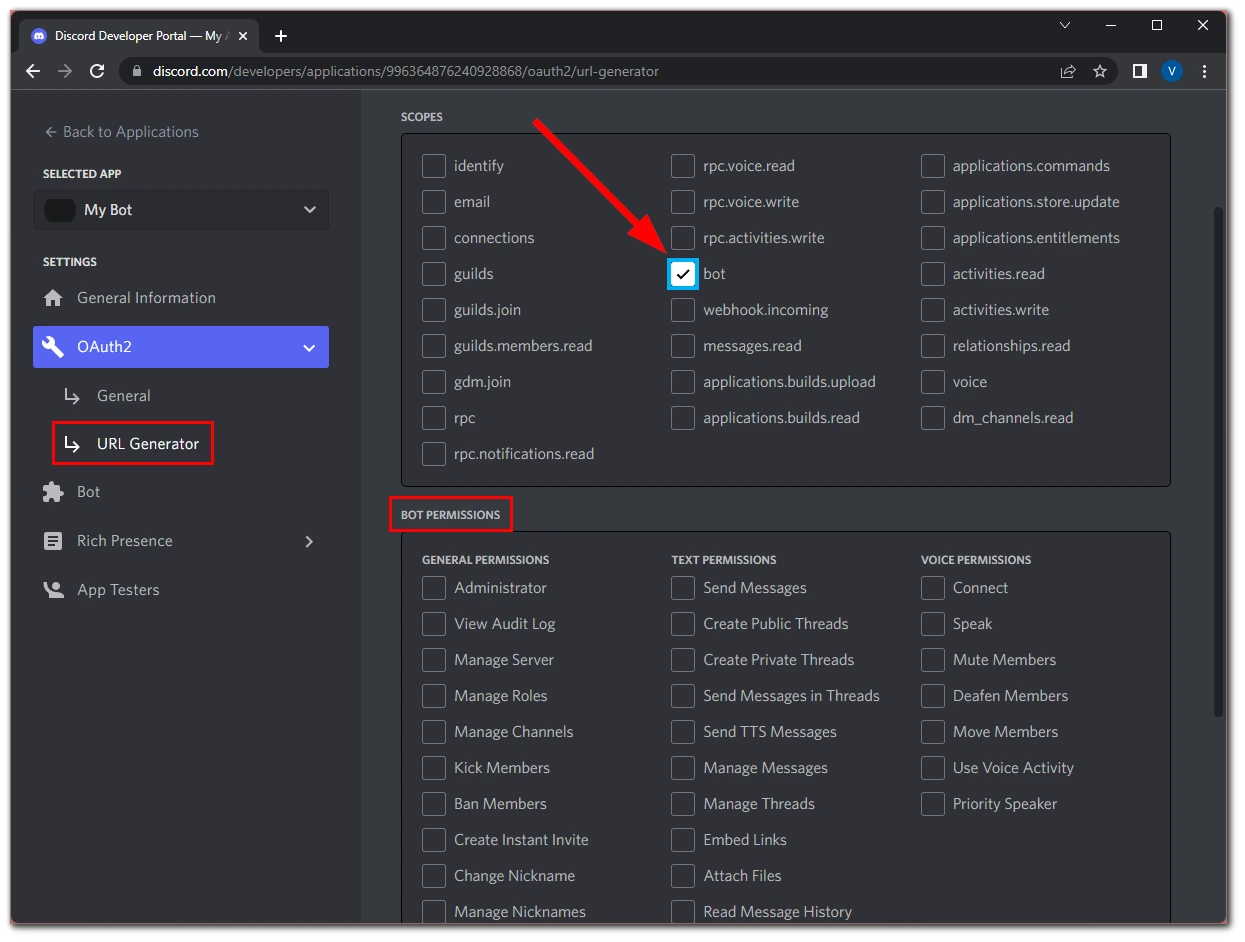Go back using the browser back arrow
Screen dimensions: 1245x942
click(x=33, y=71)
